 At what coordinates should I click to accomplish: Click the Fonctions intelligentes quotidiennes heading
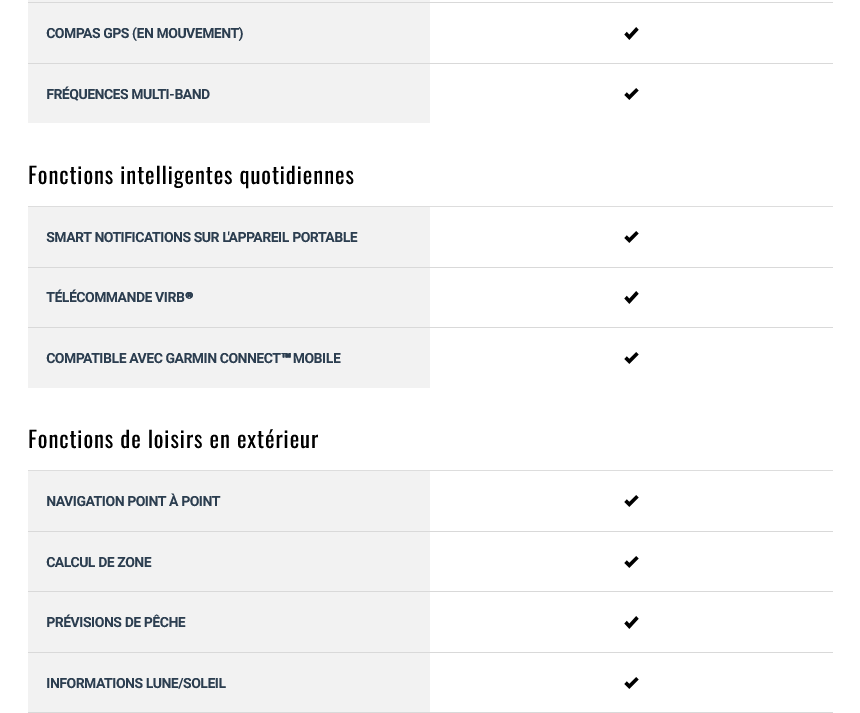tap(191, 176)
